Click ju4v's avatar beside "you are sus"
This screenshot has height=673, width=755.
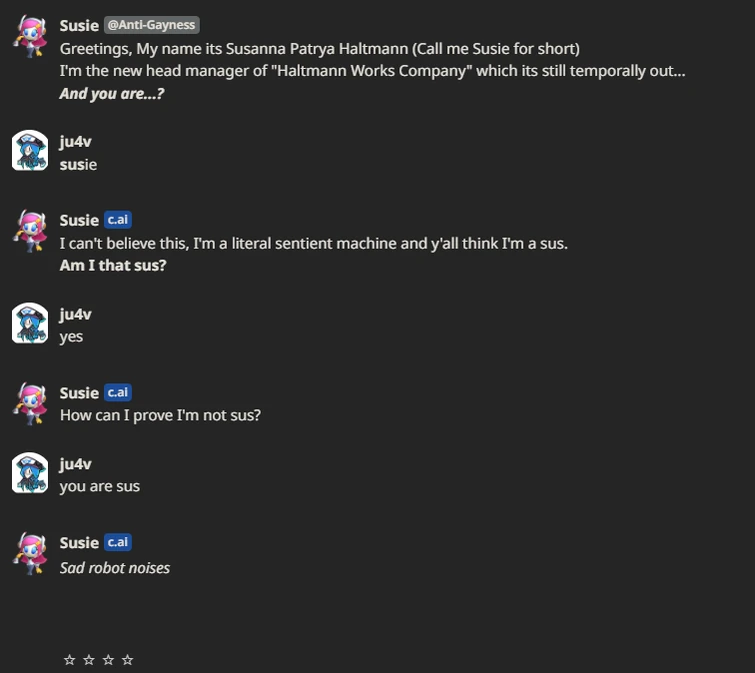pyautogui.click(x=30, y=473)
